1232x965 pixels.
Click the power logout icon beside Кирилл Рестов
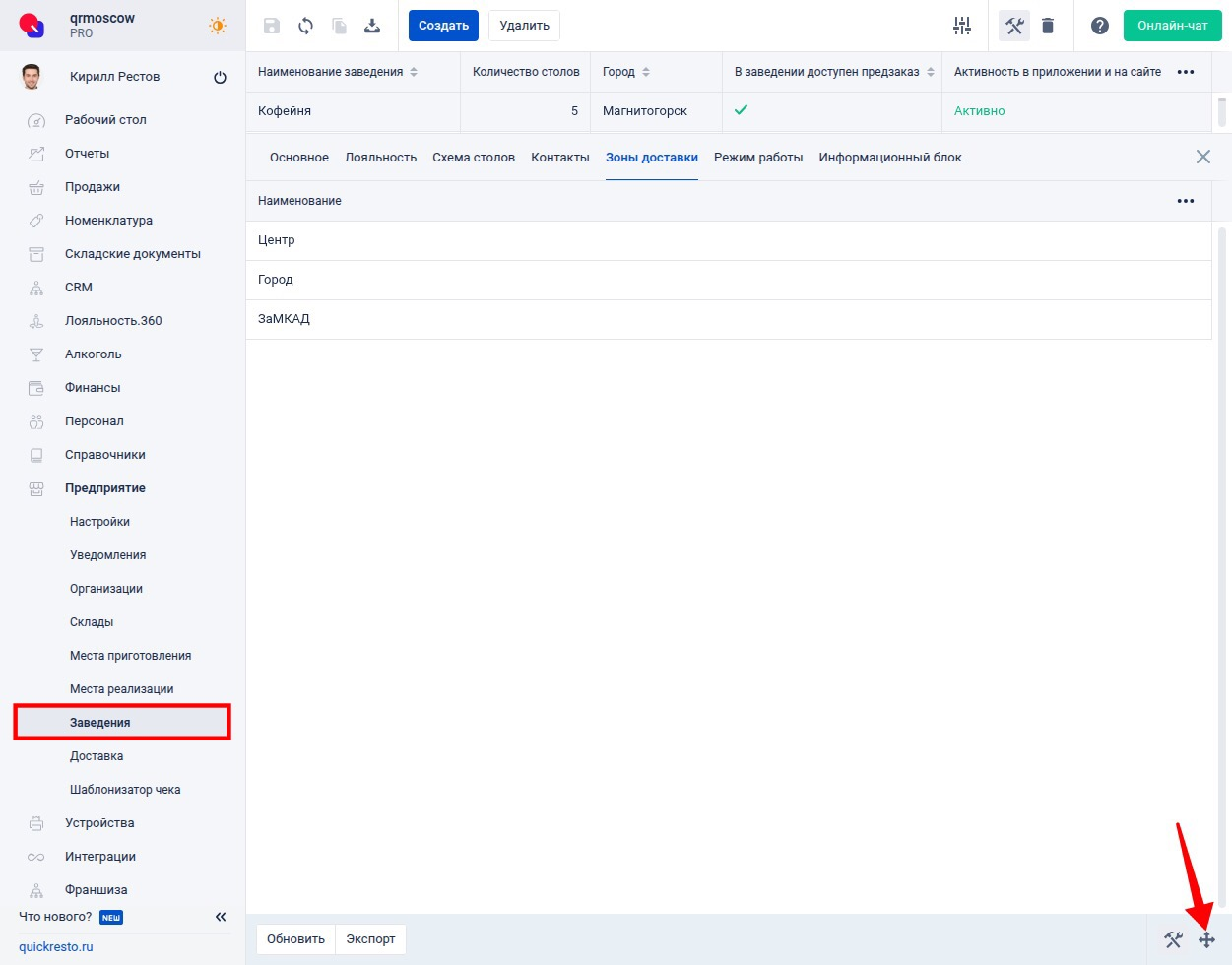pos(220,77)
